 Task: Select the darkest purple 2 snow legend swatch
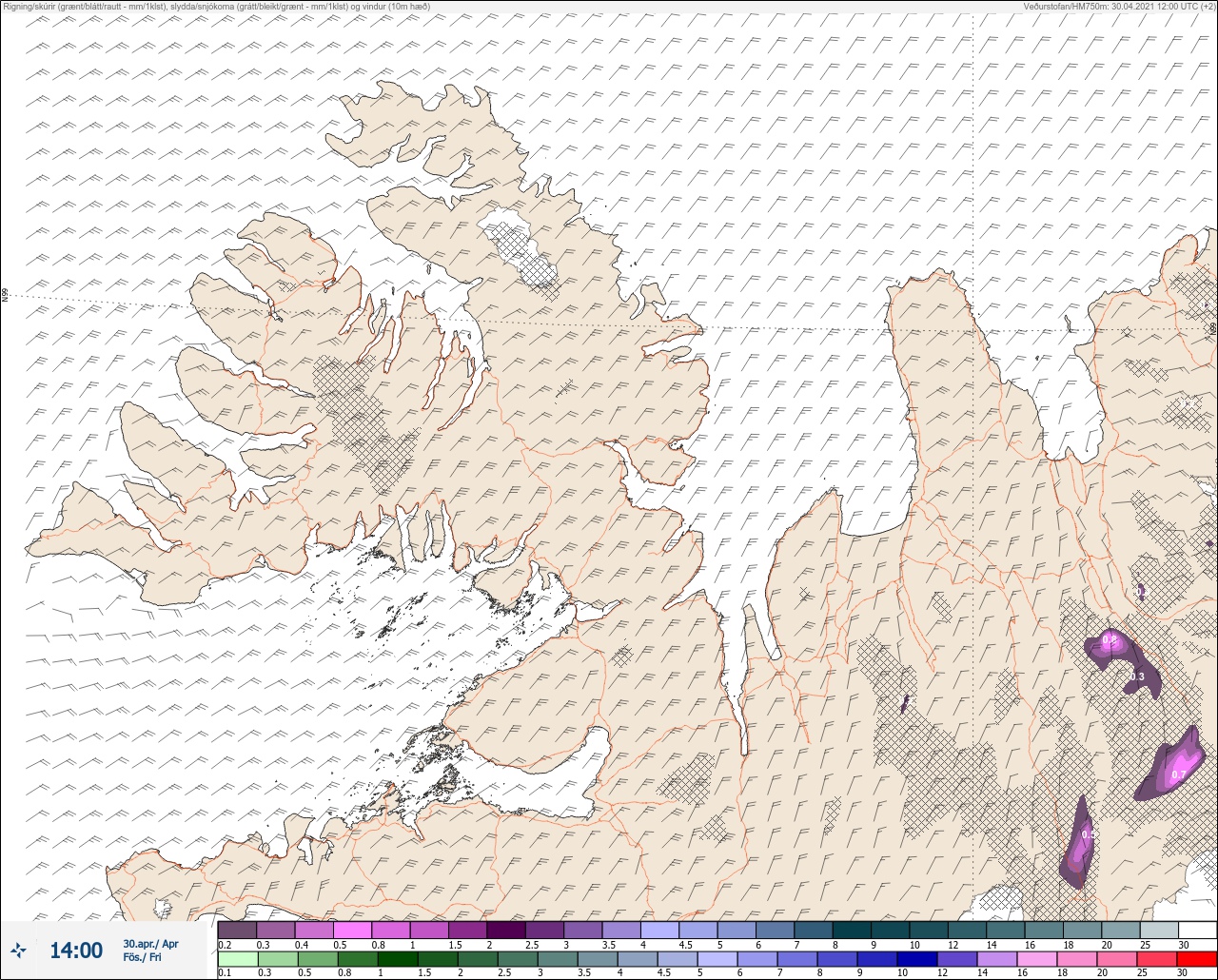click(x=506, y=930)
